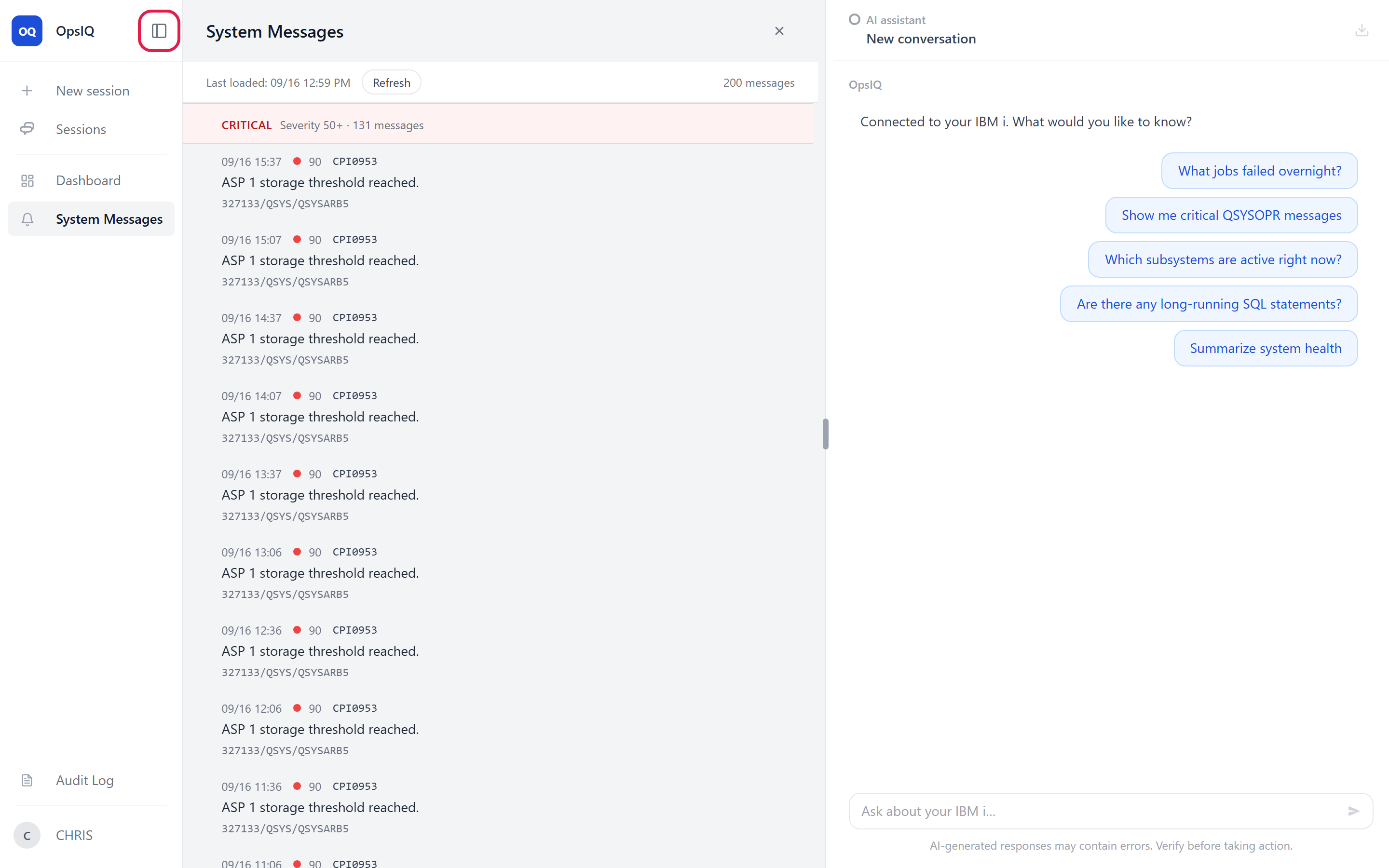This screenshot has height=868, width=1389.
Task: Close the System Messages panel
Action: click(779, 31)
